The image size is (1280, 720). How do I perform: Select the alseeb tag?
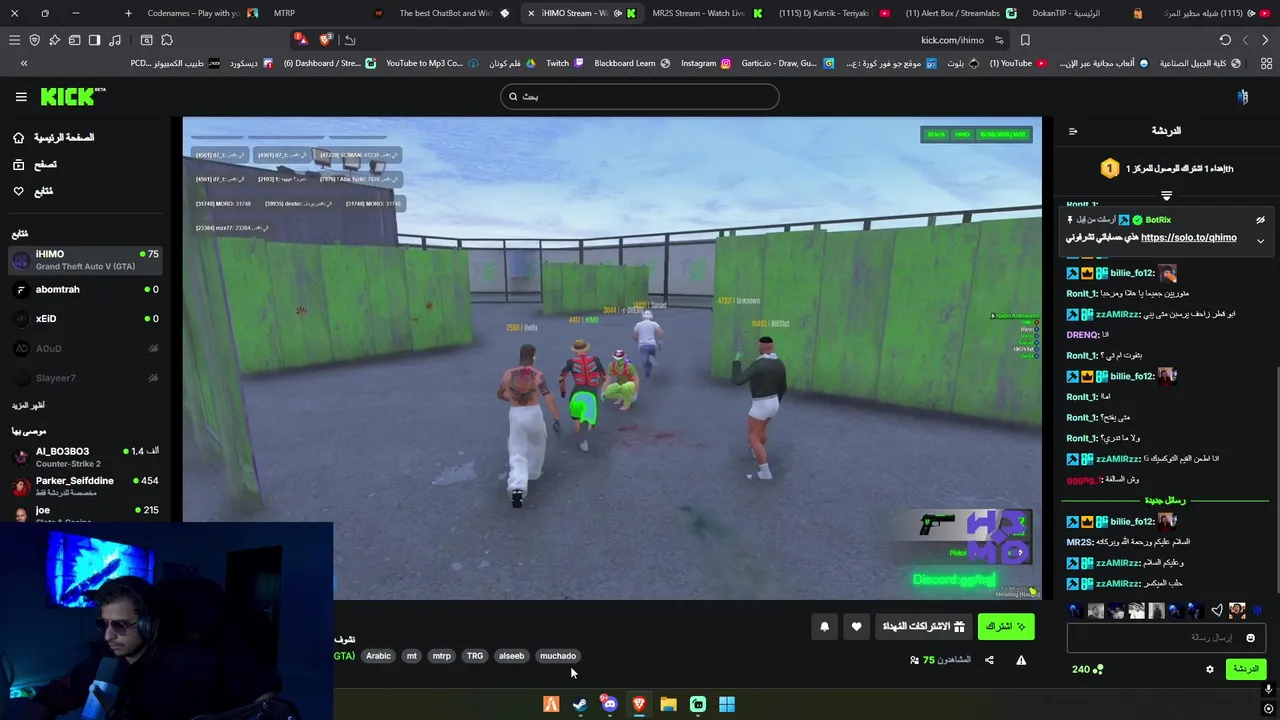(511, 656)
